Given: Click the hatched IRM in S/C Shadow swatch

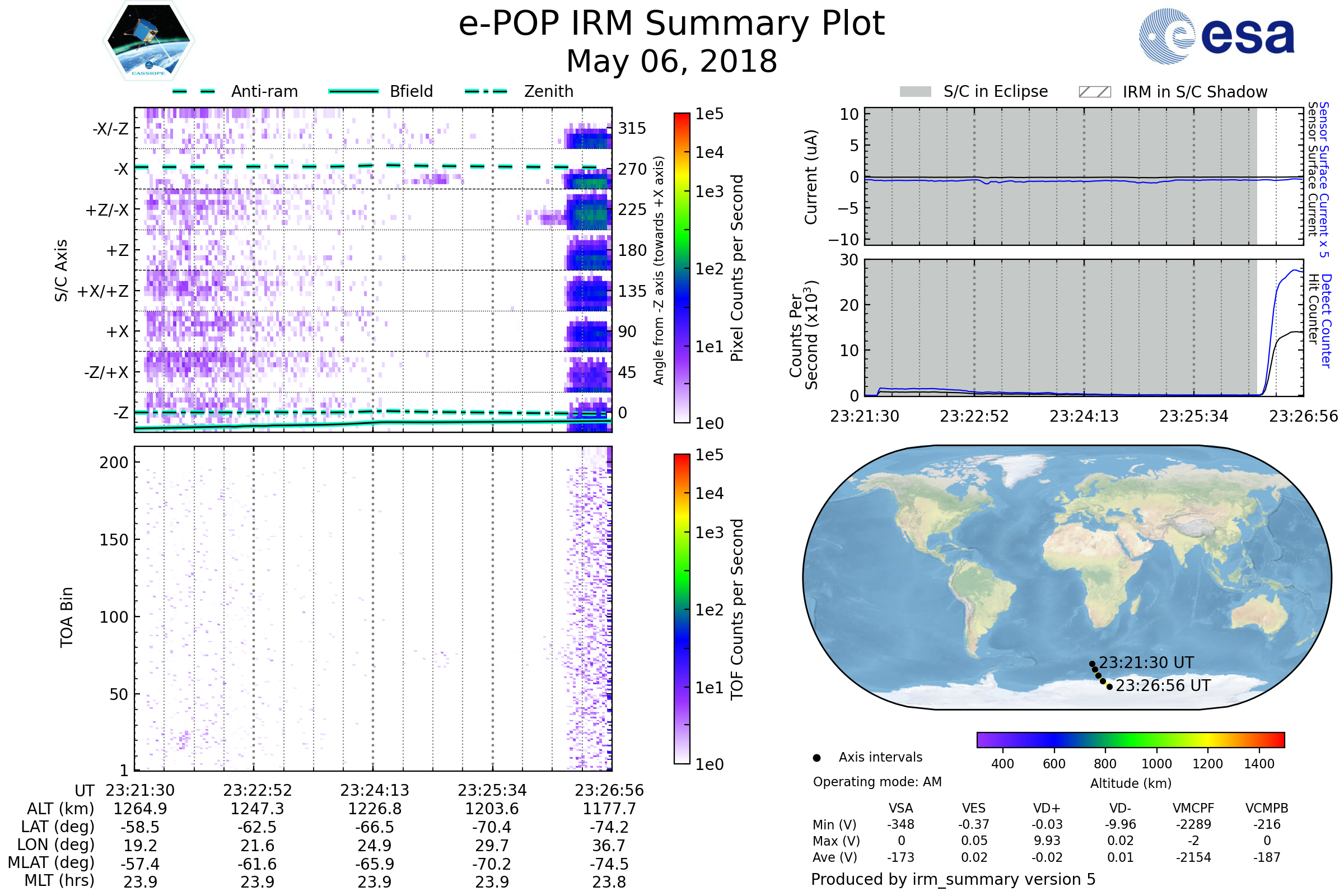Looking at the screenshot, I should pos(1094,92).
